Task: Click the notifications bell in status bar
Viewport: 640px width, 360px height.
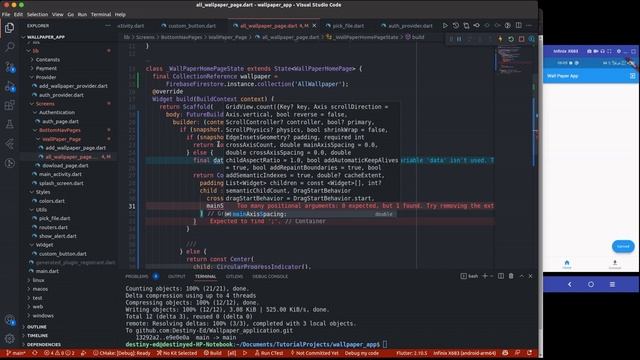Action: [530, 353]
